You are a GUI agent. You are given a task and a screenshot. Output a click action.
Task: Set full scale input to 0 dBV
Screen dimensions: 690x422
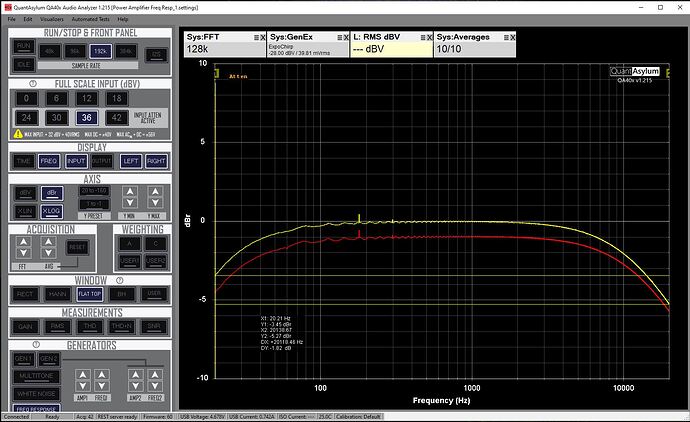pos(26,99)
